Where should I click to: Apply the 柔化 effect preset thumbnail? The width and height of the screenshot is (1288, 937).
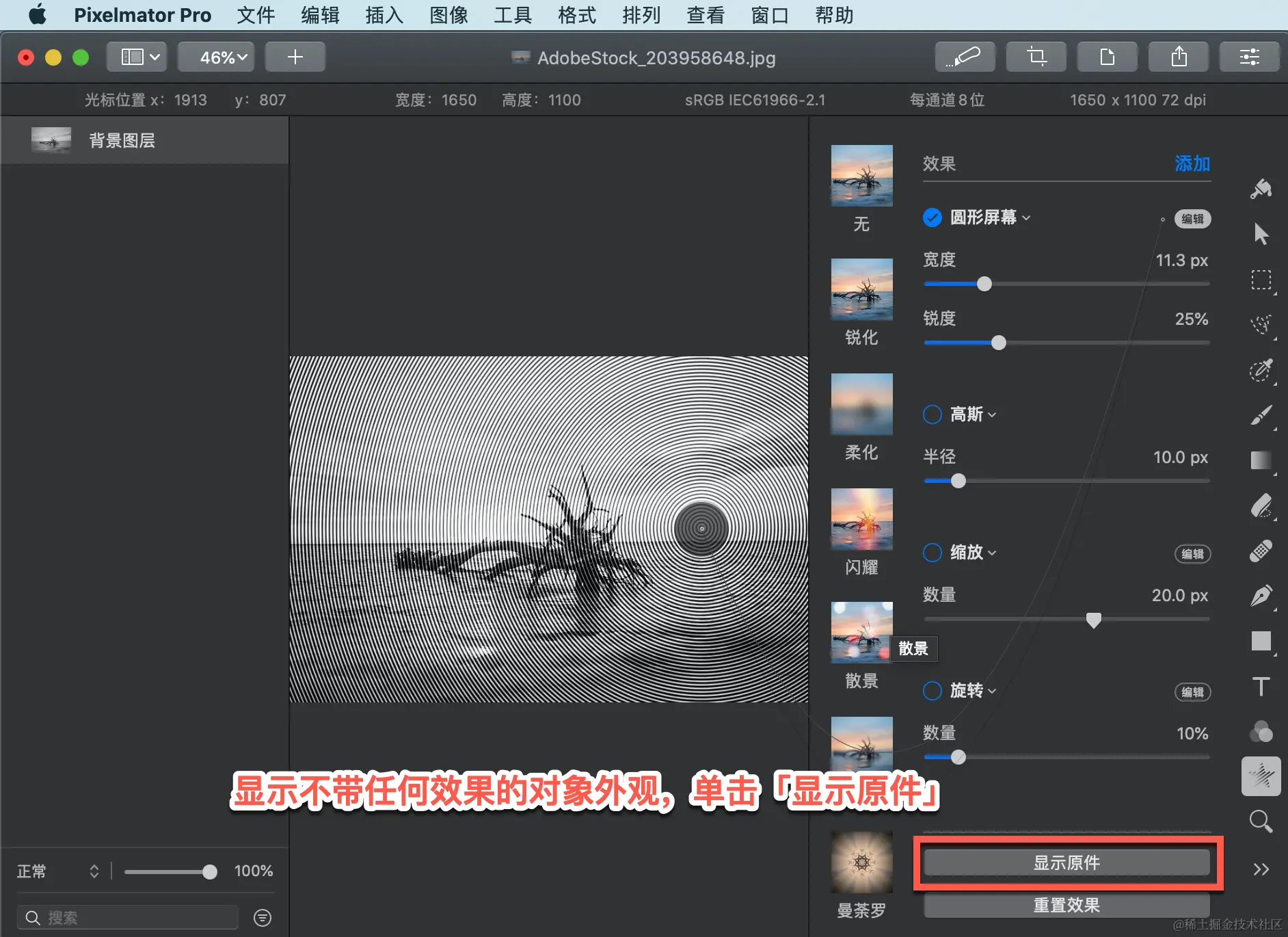point(861,404)
